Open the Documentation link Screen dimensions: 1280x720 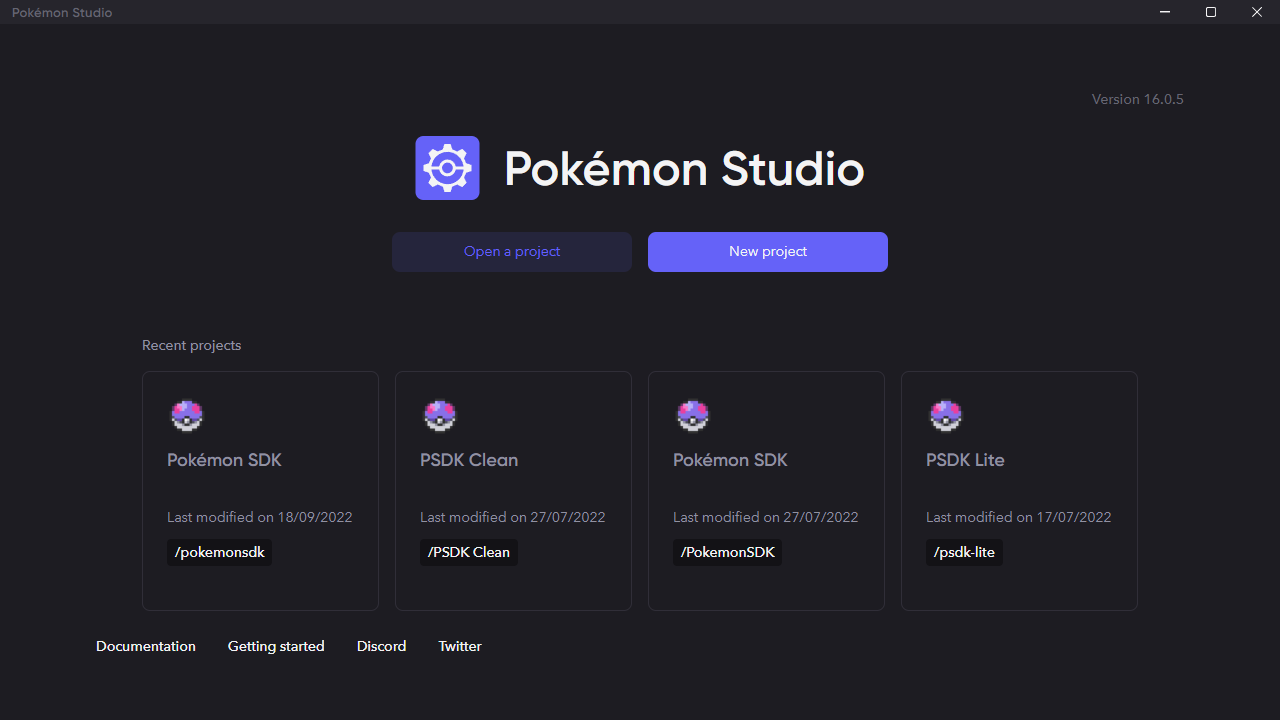pyautogui.click(x=146, y=646)
